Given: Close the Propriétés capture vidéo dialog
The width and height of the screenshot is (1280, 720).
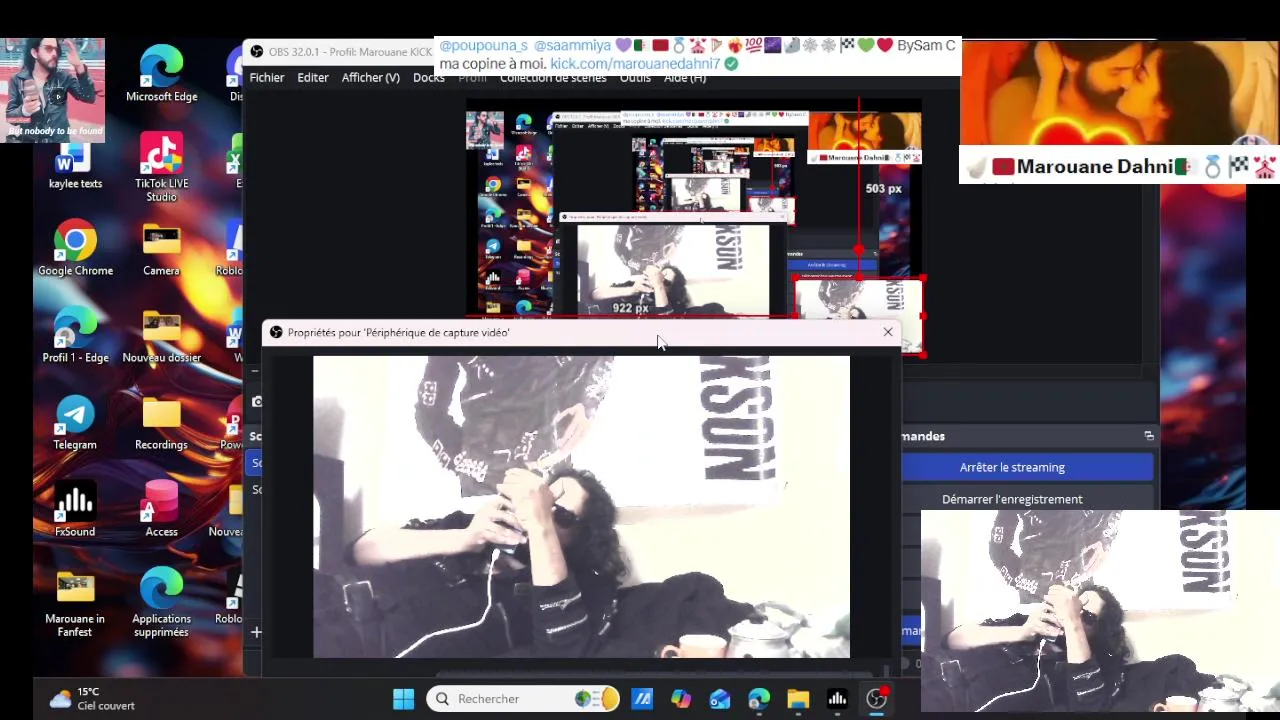Looking at the screenshot, I should (887, 332).
